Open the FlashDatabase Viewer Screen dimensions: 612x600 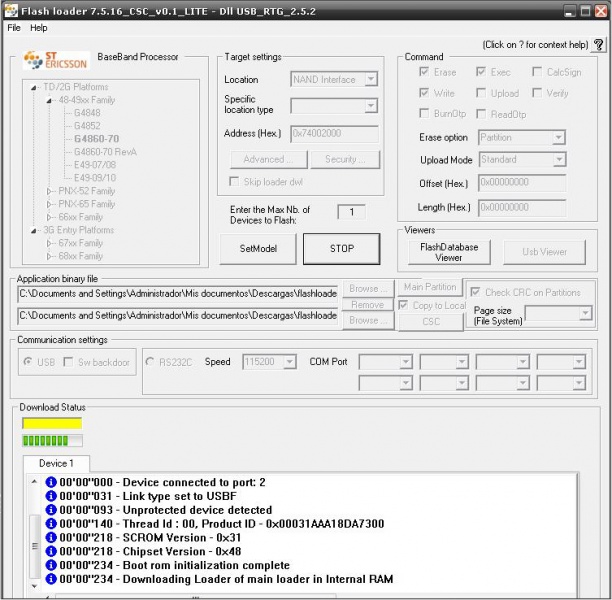click(449, 252)
